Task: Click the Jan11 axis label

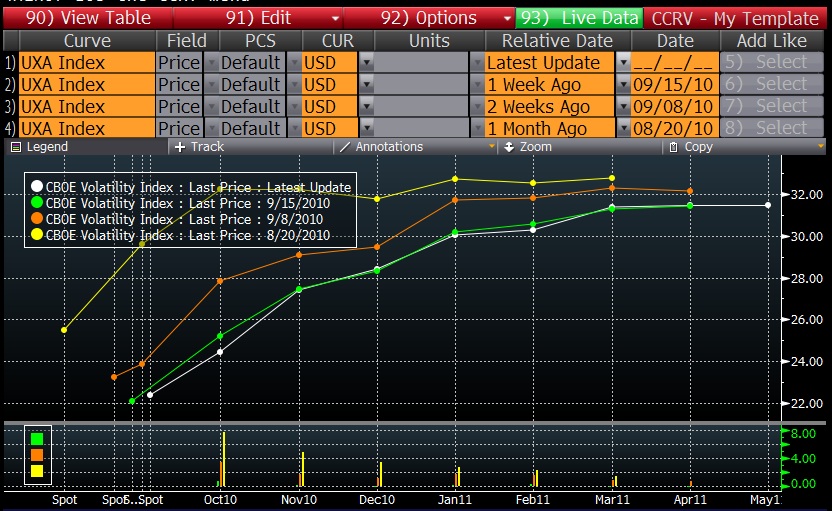Action: (455, 500)
